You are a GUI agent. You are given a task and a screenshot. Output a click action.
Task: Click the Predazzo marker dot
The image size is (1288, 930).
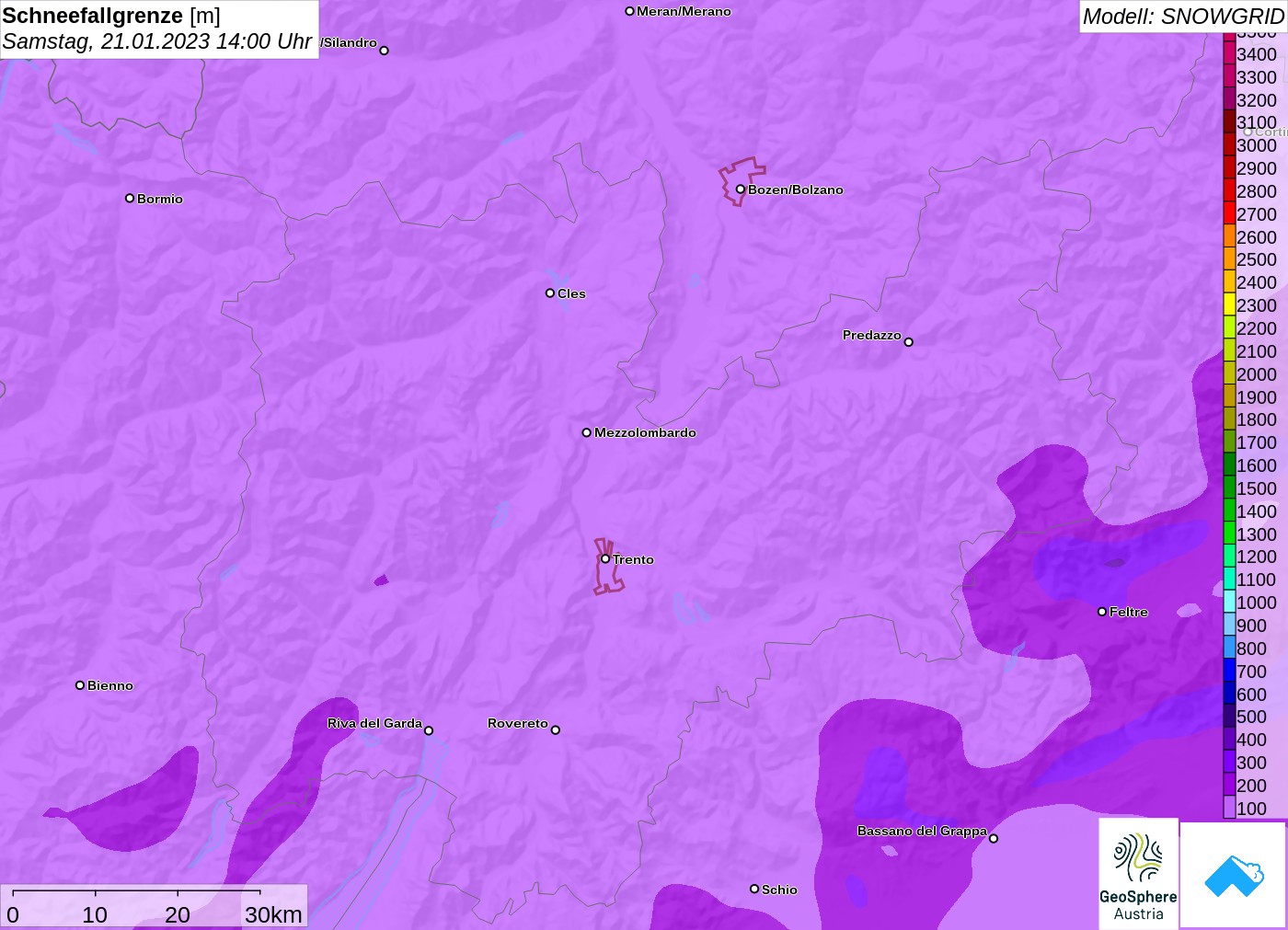[x=908, y=342]
